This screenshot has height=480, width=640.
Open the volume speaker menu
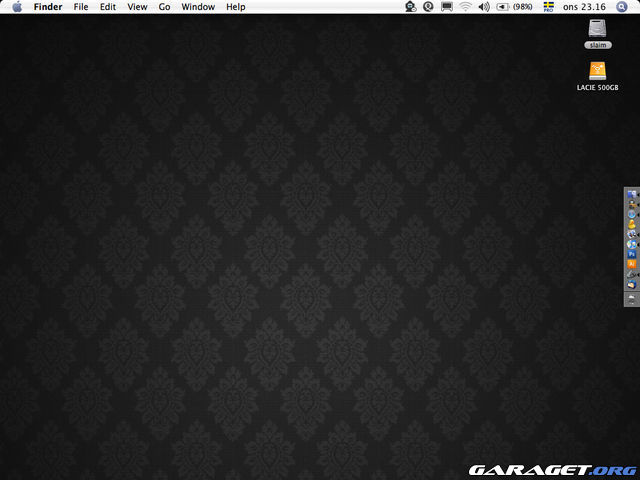[484, 7]
